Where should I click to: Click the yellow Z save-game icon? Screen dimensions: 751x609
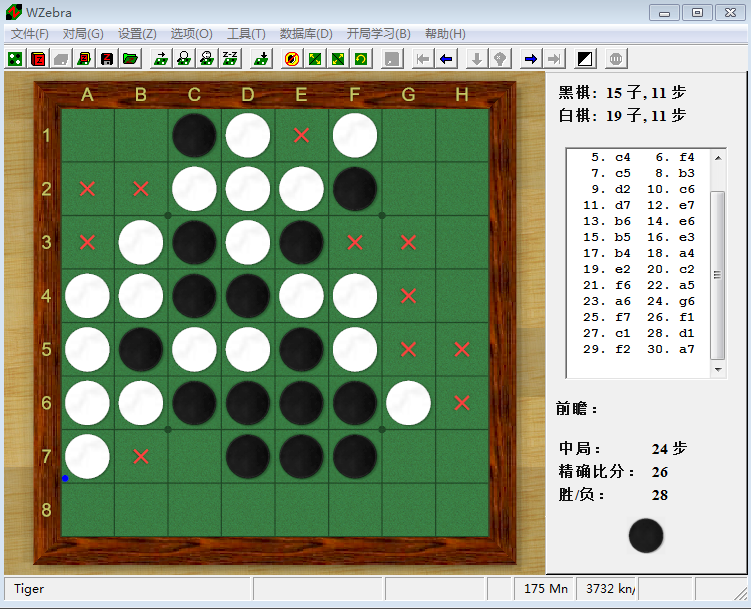coord(84,59)
